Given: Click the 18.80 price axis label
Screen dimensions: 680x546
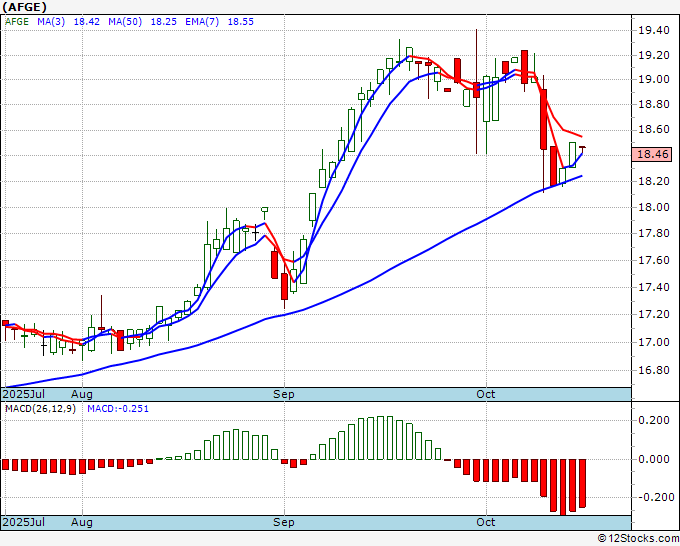Looking at the screenshot, I should [654, 105].
